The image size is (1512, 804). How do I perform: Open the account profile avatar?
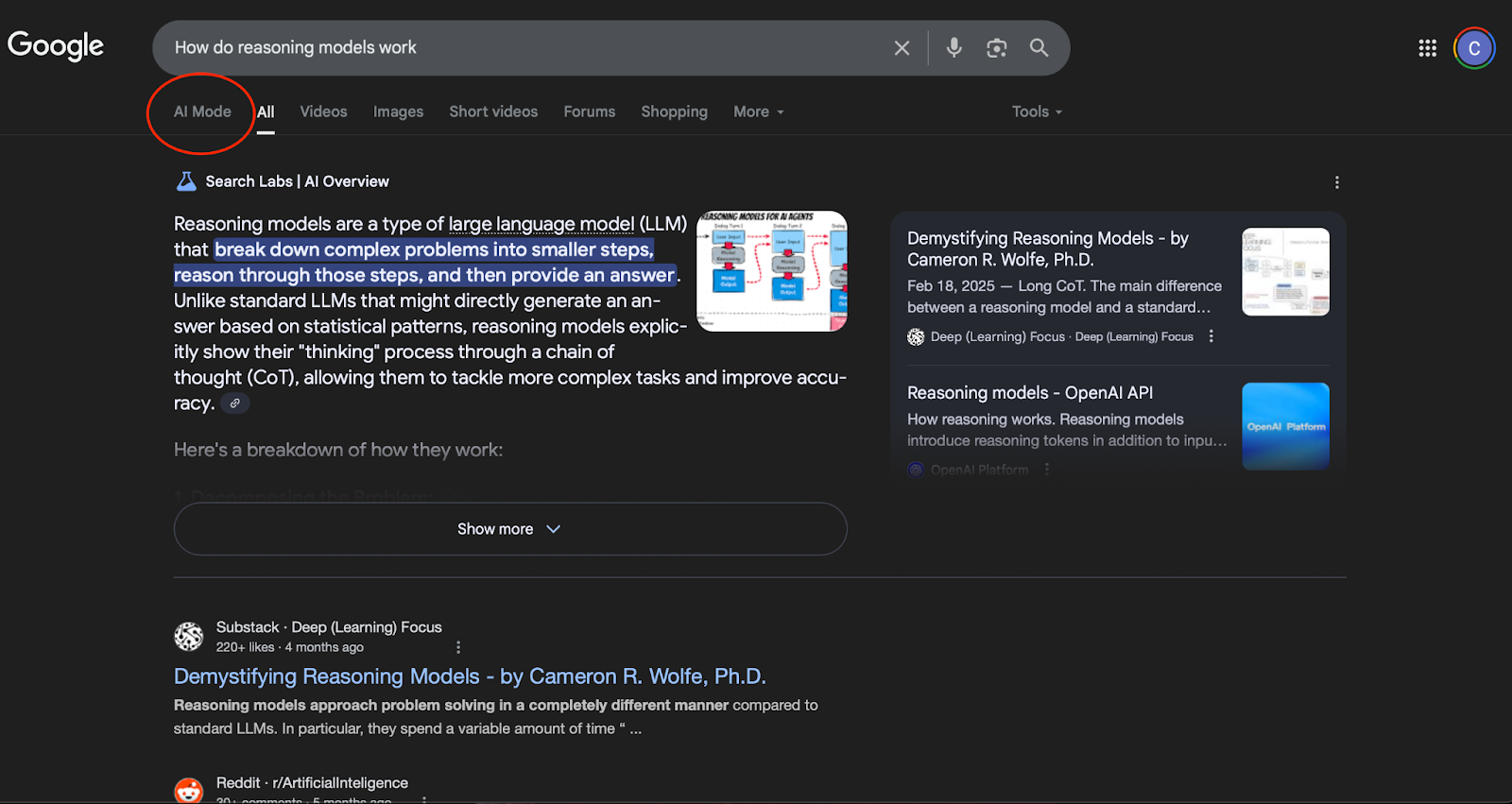(x=1474, y=48)
